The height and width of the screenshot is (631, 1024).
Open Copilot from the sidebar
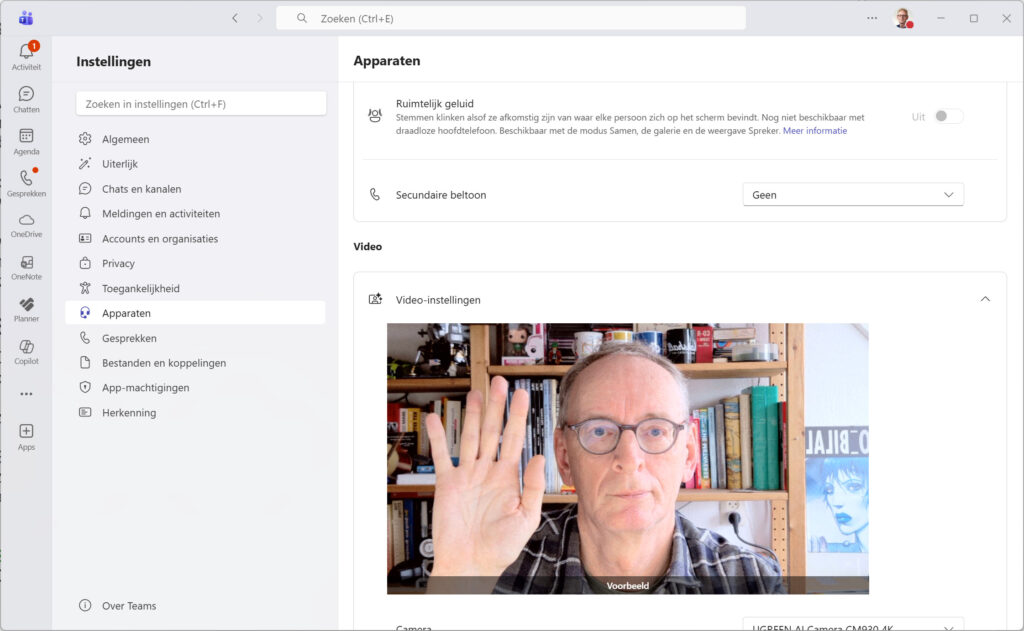click(26, 350)
